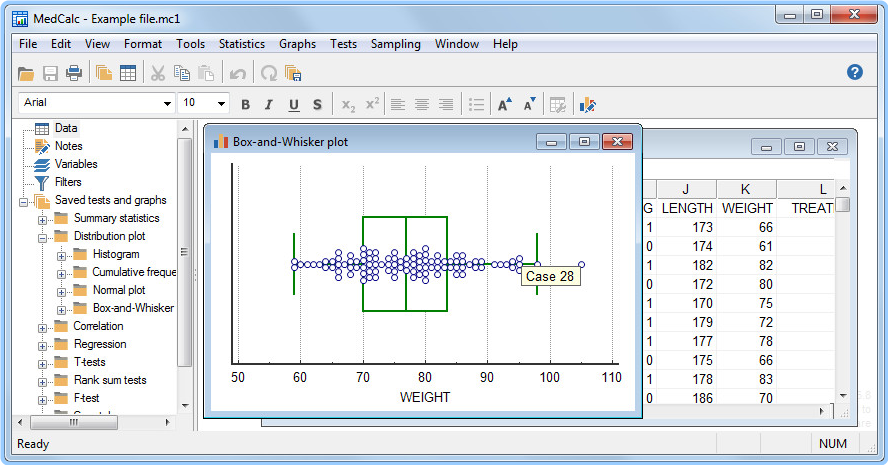This screenshot has height=465, width=888.
Task: Repeat the test with the circular arrow icon
Action: pyautogui.click(x=269, y=73)
